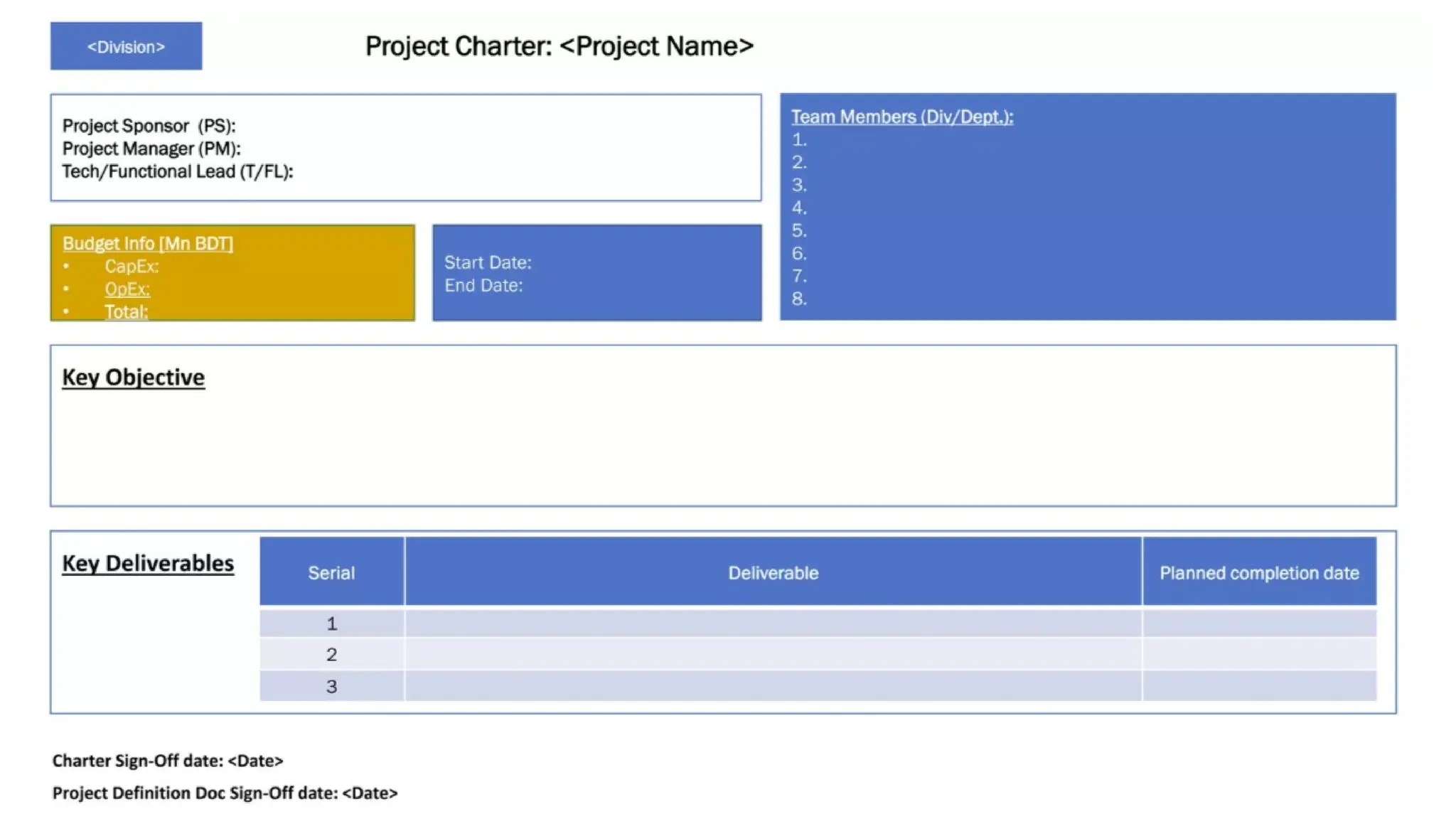Click the CapEx bullet field

132,266
